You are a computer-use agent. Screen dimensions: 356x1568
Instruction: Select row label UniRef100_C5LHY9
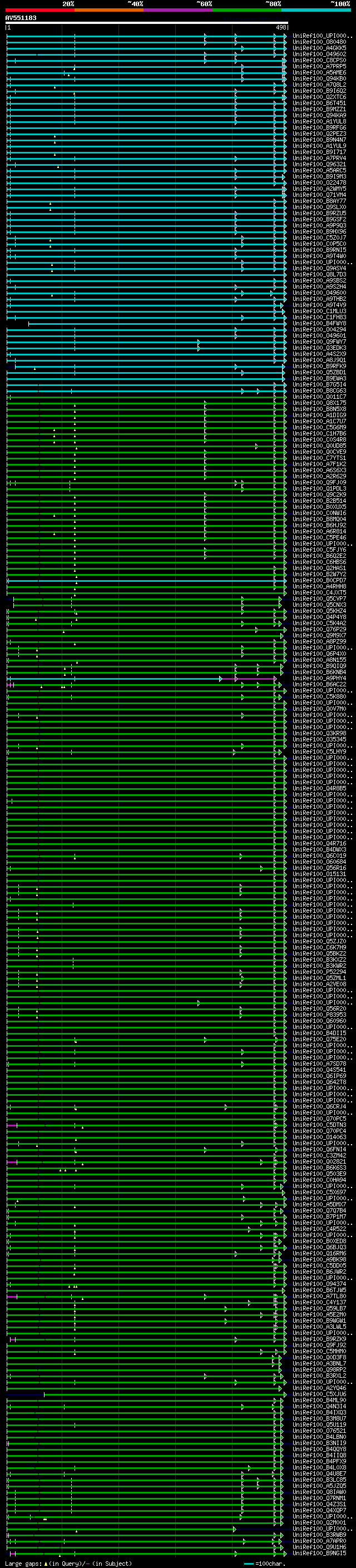coord(319,752)
